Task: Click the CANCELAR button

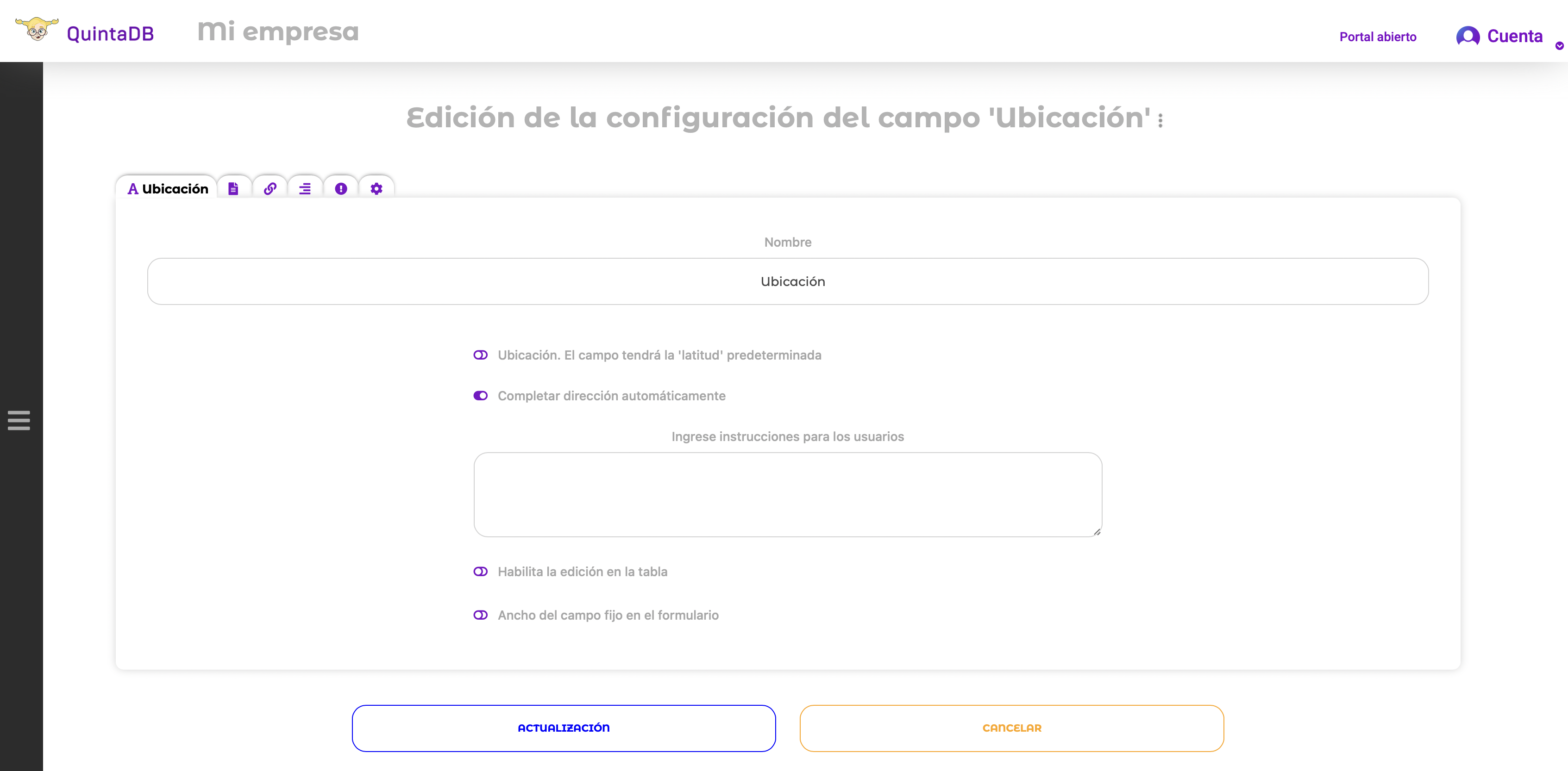Action: click(x=1011, y=728)
